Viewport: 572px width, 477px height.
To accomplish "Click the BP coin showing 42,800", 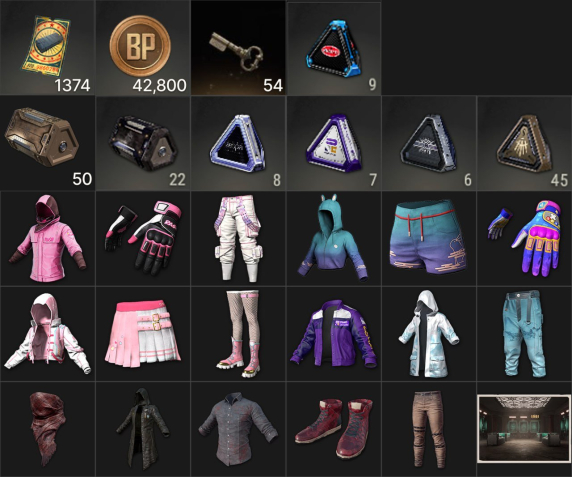I will click(x=143, y=48).
